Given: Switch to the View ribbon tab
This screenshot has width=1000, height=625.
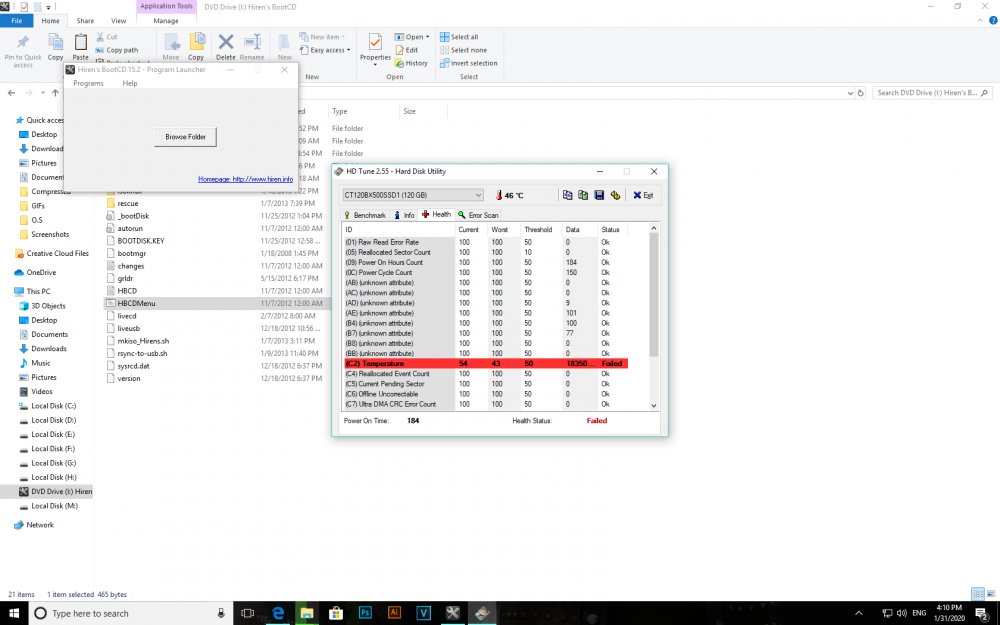Looking at the screenshot, I should coord(119,21).
